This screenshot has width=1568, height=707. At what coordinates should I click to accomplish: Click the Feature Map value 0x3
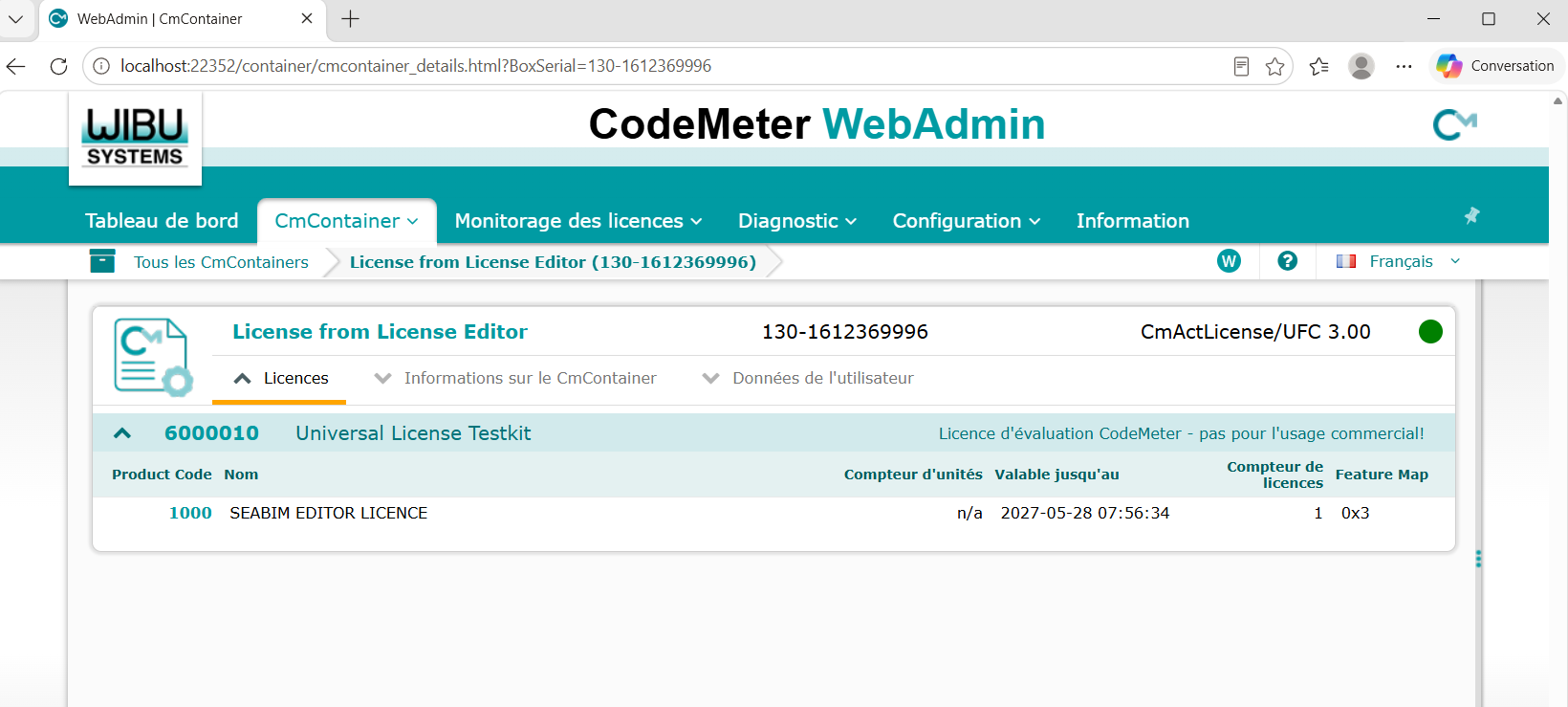[x=1356, y=513]
